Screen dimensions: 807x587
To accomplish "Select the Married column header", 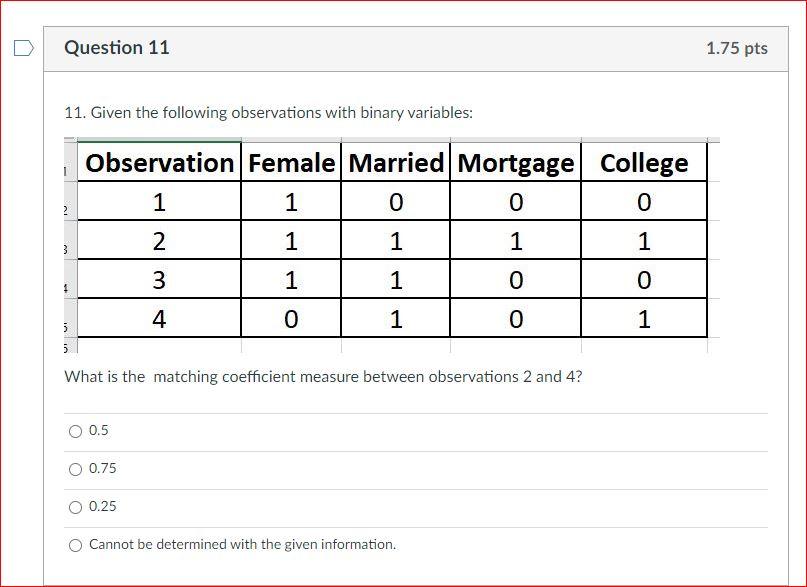I will [396, 162].
